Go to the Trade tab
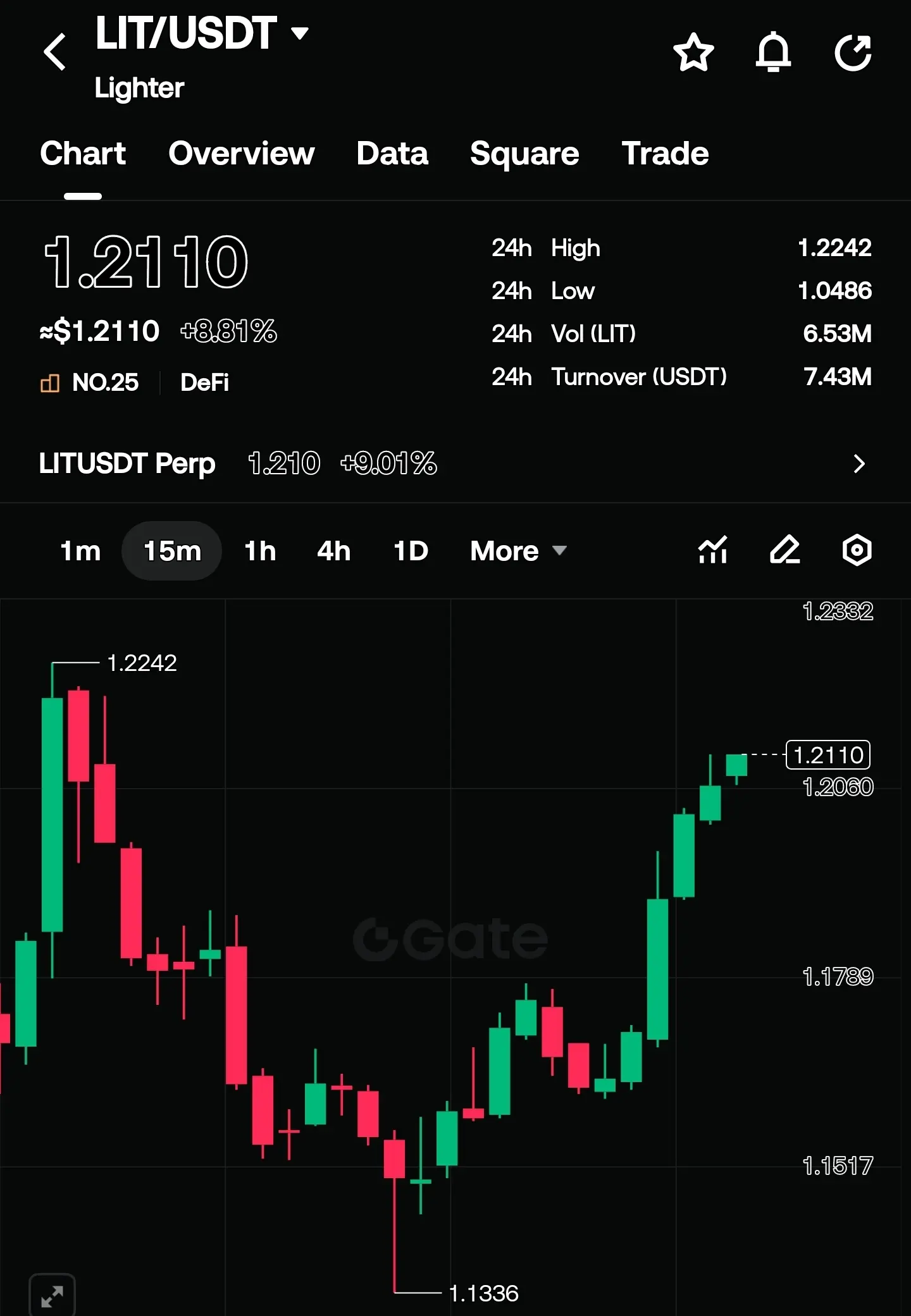The width and height of the screenshot is (911, 1316). pyautogui.click(x=665, y=154)
